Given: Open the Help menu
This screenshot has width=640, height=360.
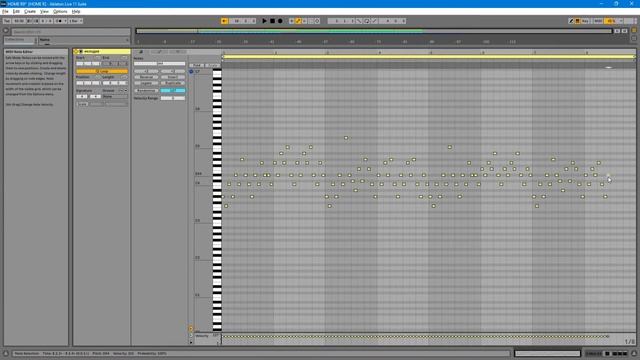Looking at the screenshot, I should coord(76,11).
